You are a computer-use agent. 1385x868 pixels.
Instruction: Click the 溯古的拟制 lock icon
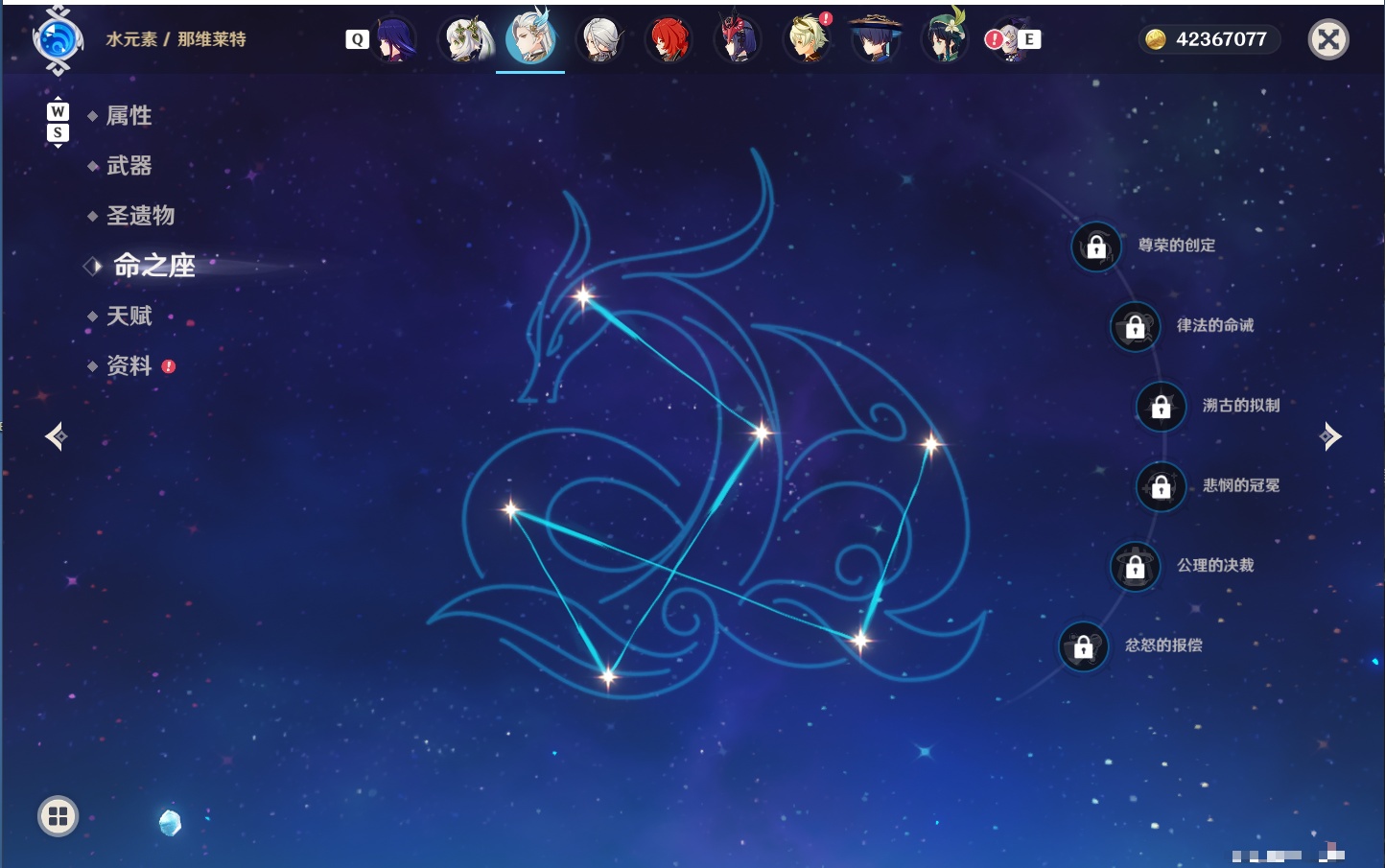[1161, 407]
